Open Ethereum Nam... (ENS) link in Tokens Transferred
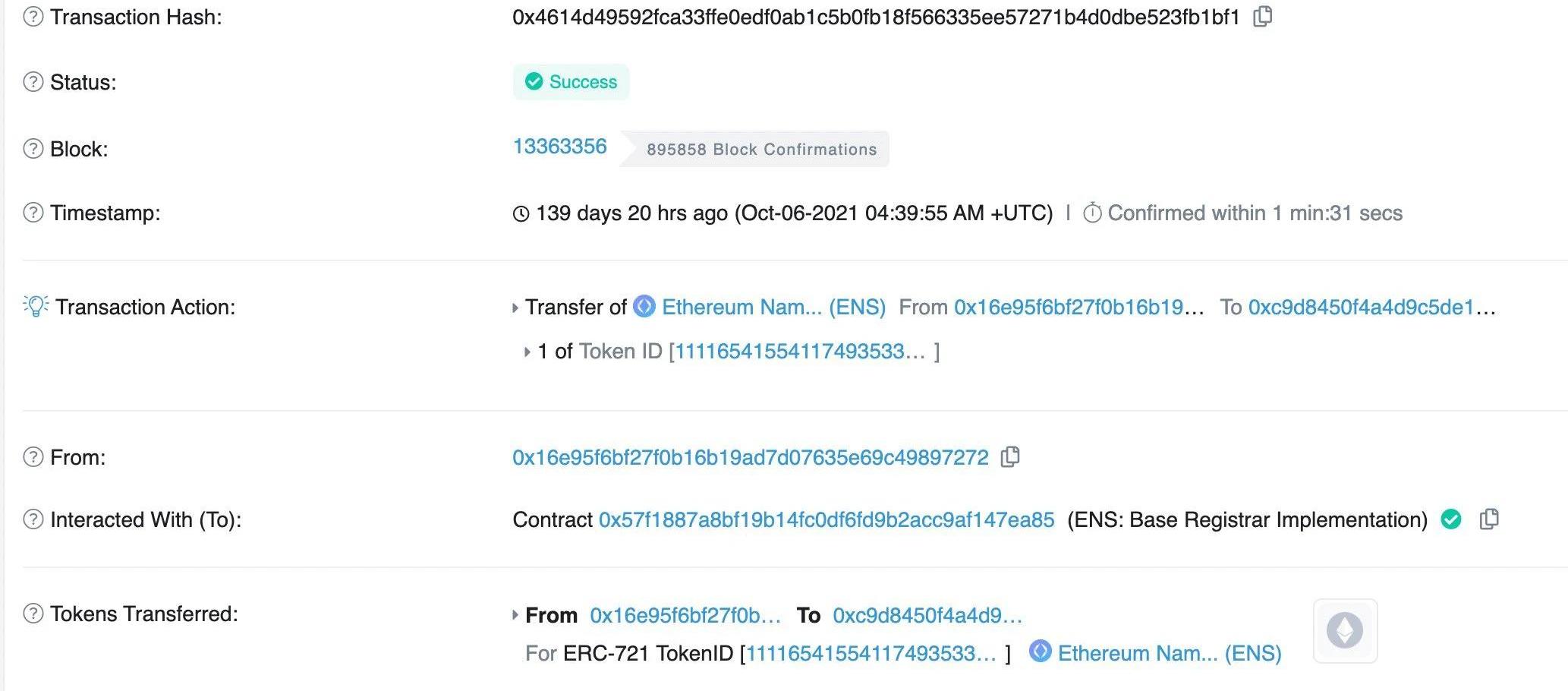This screenshot has width=1568, height=691. click(x=1169, y=653)
